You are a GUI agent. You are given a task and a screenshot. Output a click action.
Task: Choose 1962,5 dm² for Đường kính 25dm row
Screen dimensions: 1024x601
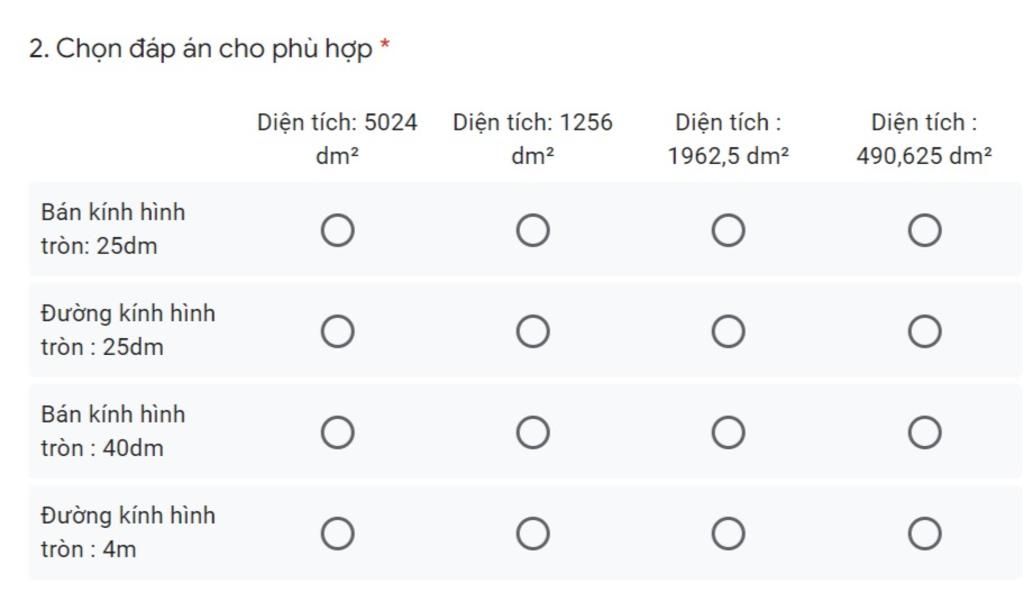coord(728,331)
